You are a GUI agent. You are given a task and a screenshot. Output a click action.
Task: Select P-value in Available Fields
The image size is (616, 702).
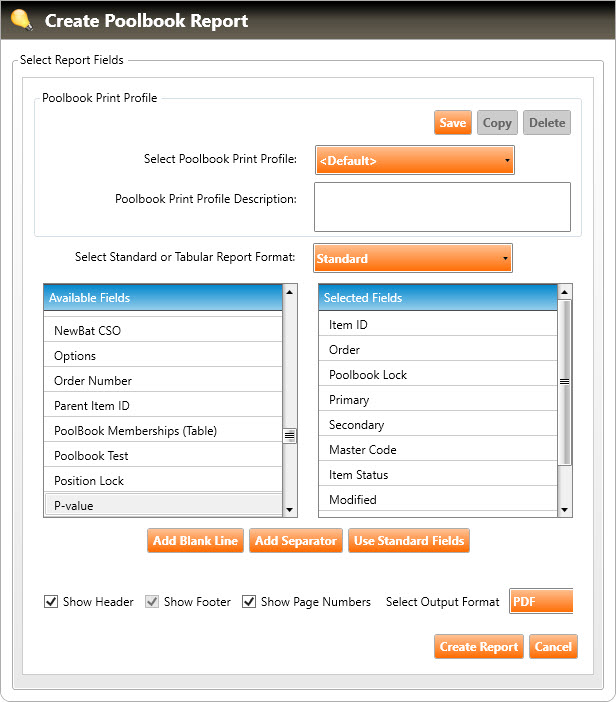pos(163,505)
